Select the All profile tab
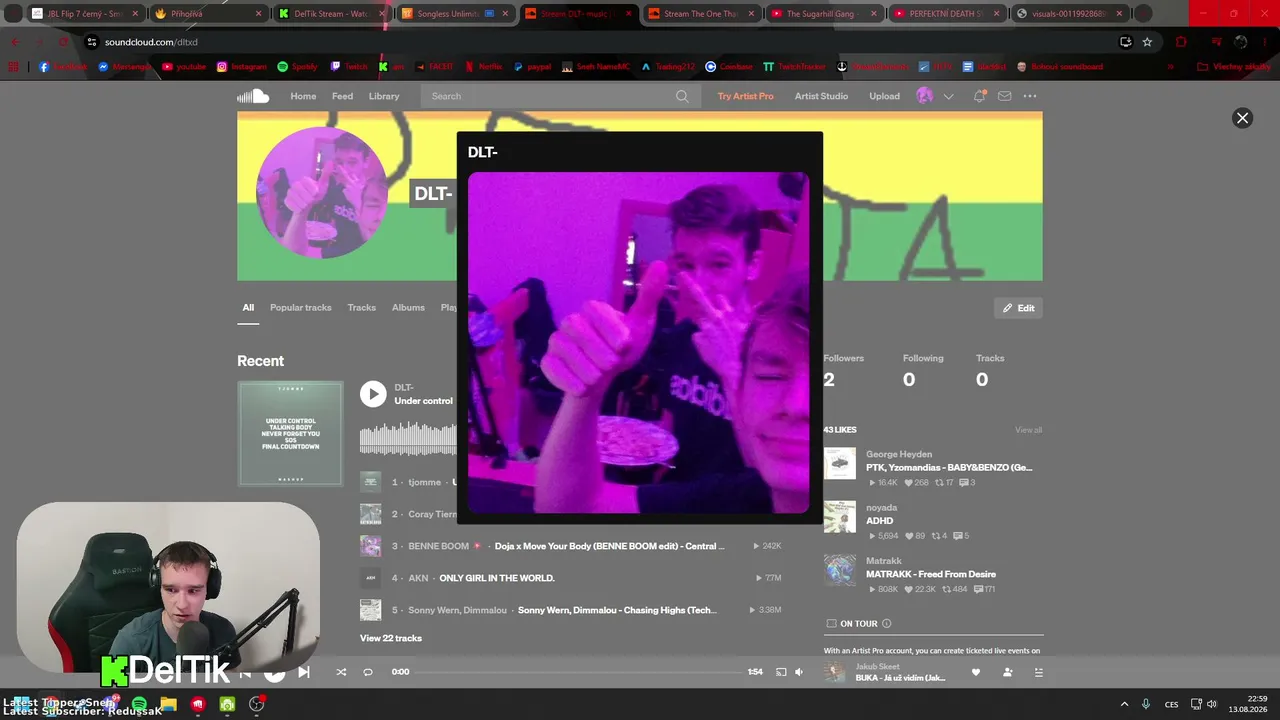 tap(248, 308)
